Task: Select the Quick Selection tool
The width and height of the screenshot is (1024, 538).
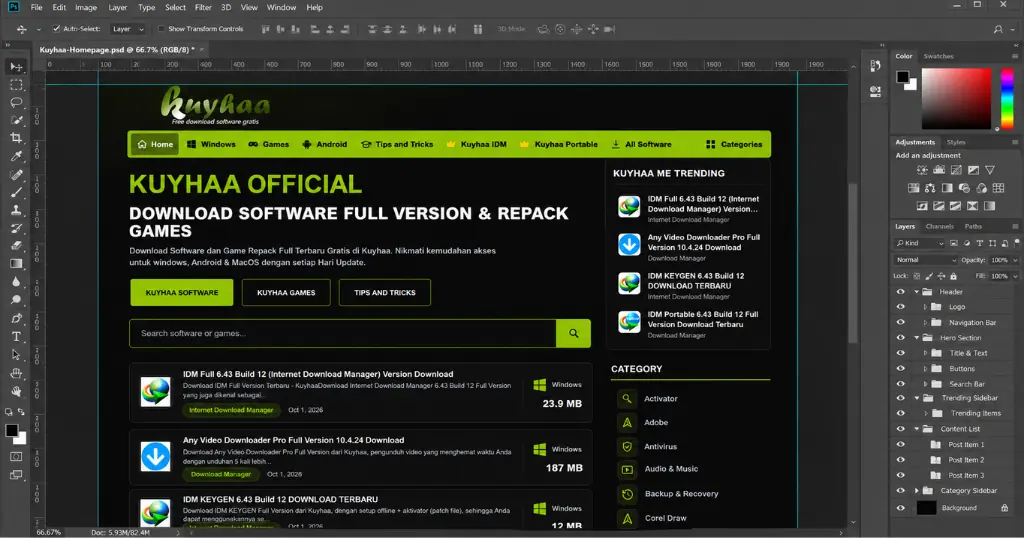Action: pos(16,120)
